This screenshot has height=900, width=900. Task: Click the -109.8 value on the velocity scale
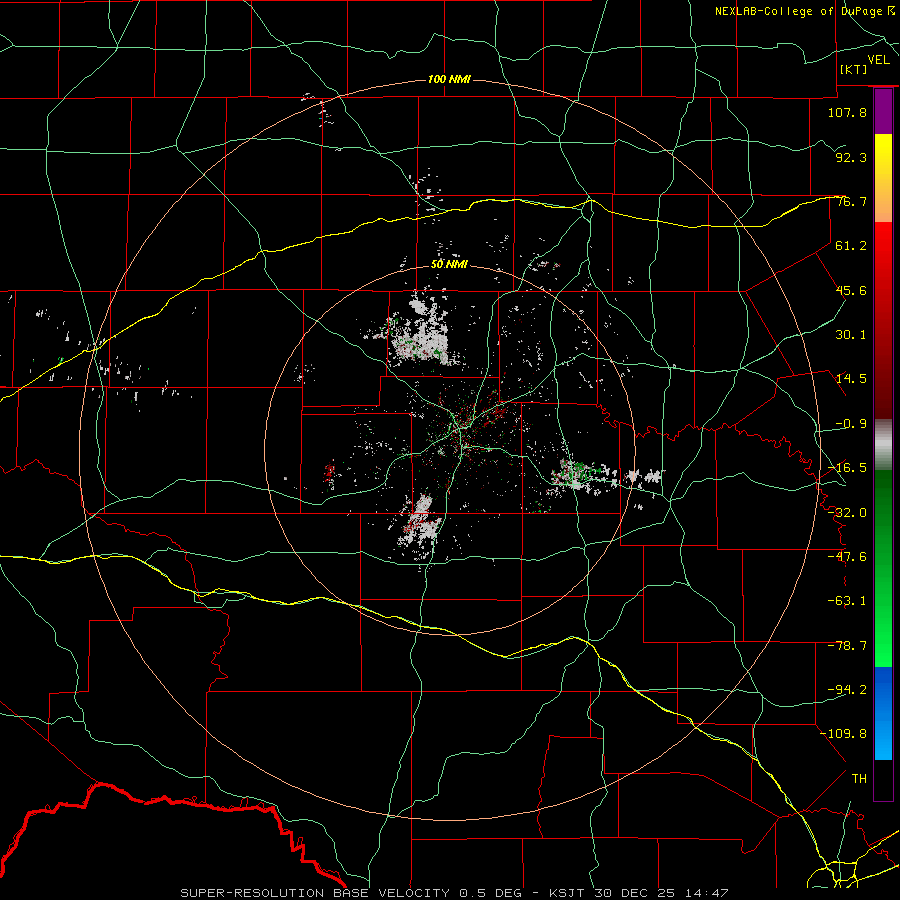tap(843, 734)
